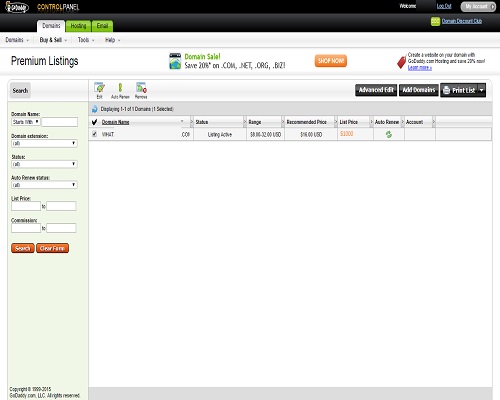Click the Domain Discount Club green icon
This screenshot has height=400, width=500.
(x=435, y=21)
